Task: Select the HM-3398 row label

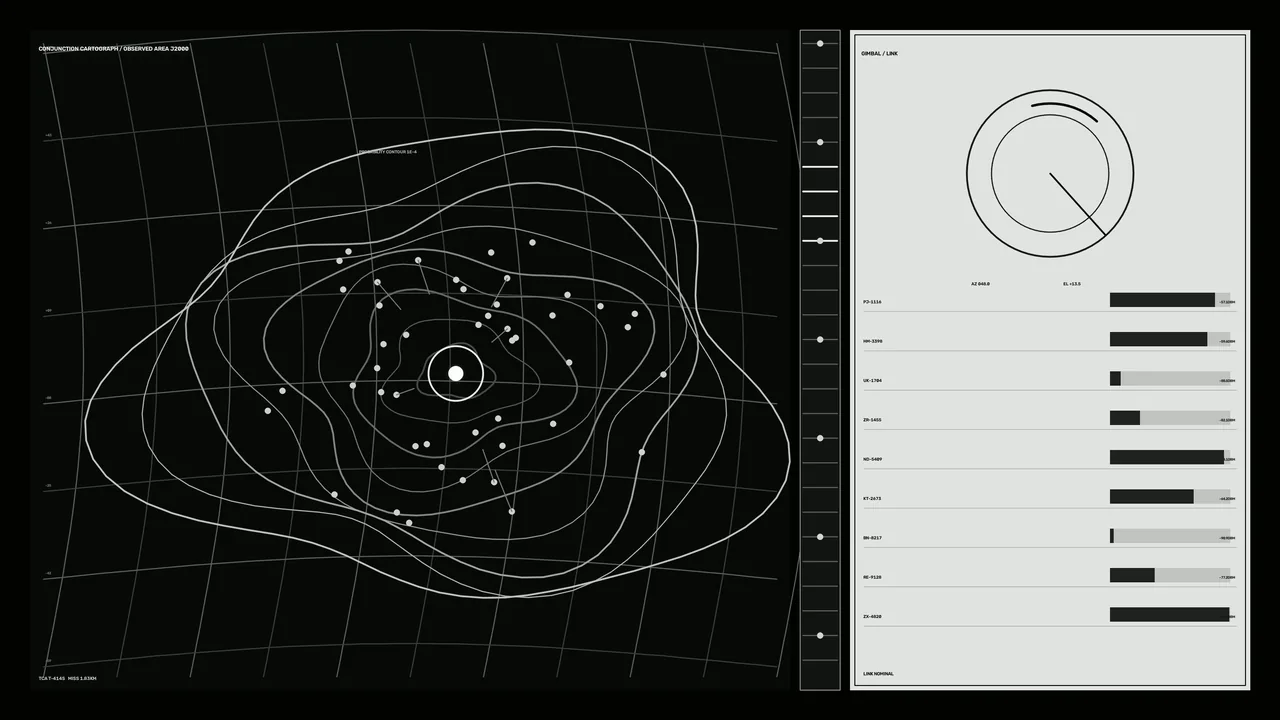Action: [872, 341]
